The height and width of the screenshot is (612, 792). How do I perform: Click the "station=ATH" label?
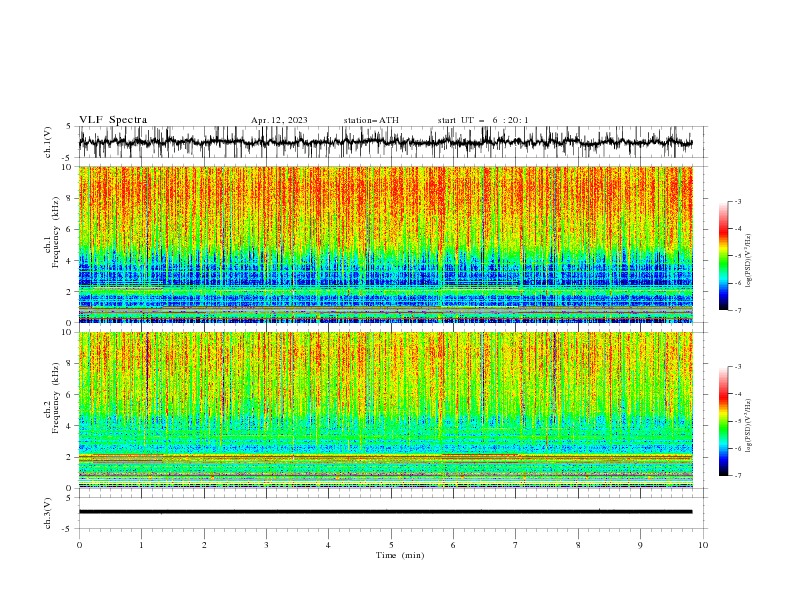[x=371, y=120]
